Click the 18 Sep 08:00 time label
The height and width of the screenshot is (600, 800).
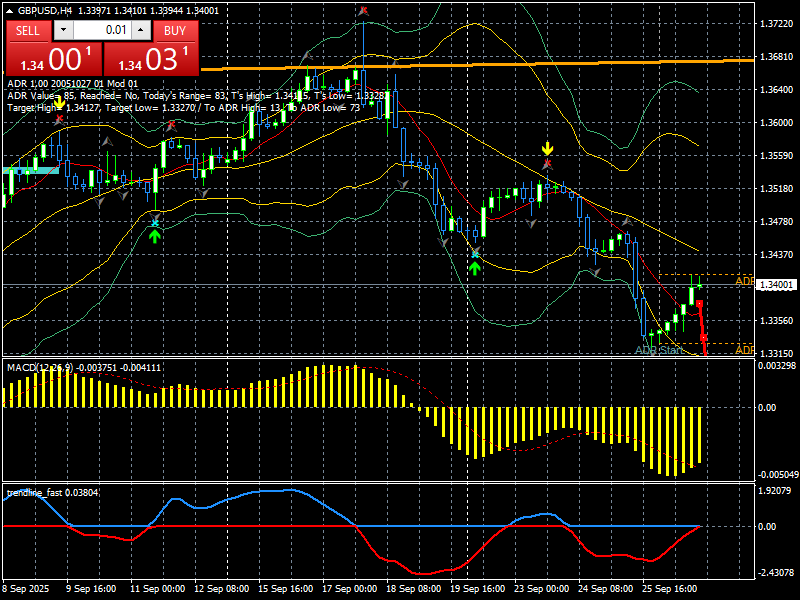click(x=413, y=589)
